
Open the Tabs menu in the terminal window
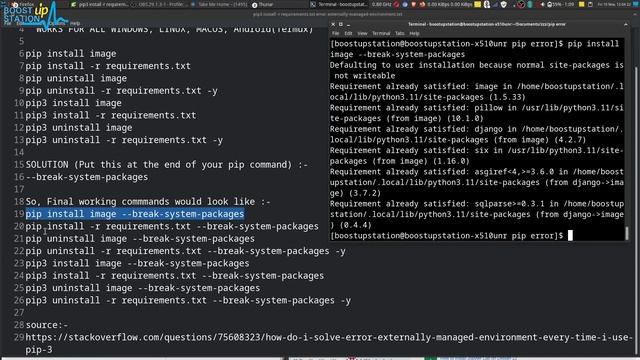click(400, 33)
